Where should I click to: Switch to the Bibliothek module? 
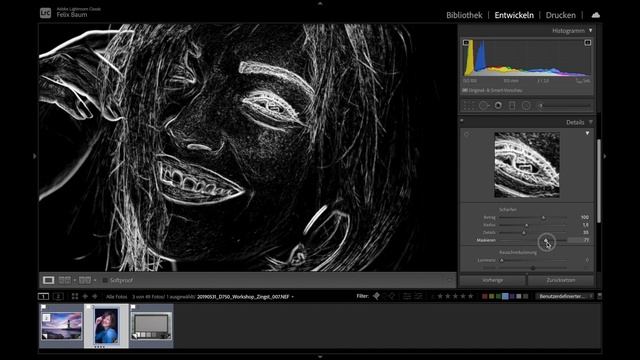click(464, 15)
